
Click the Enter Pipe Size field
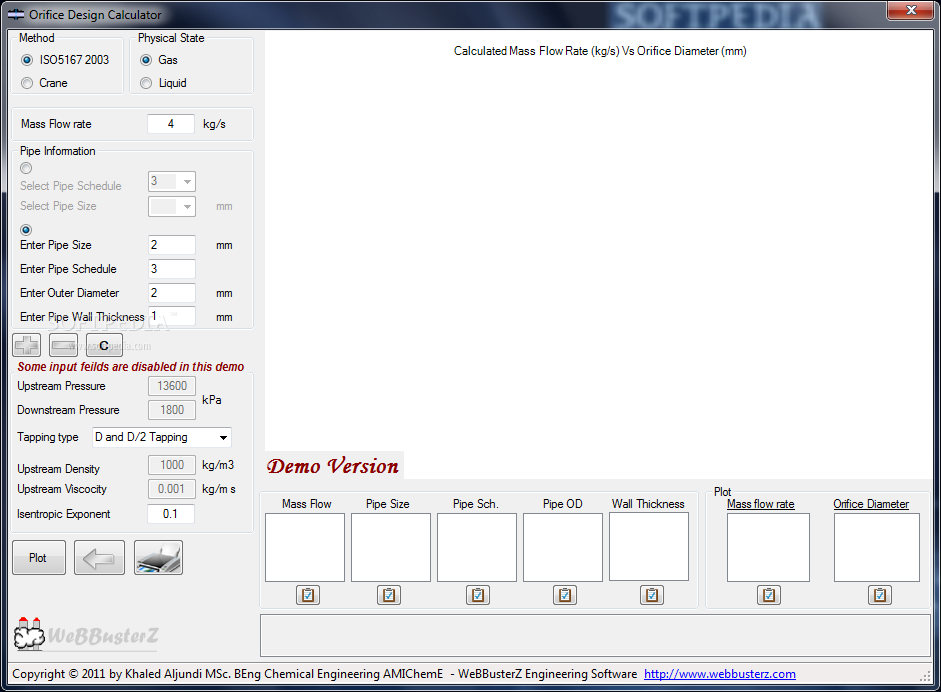point(172,245)
